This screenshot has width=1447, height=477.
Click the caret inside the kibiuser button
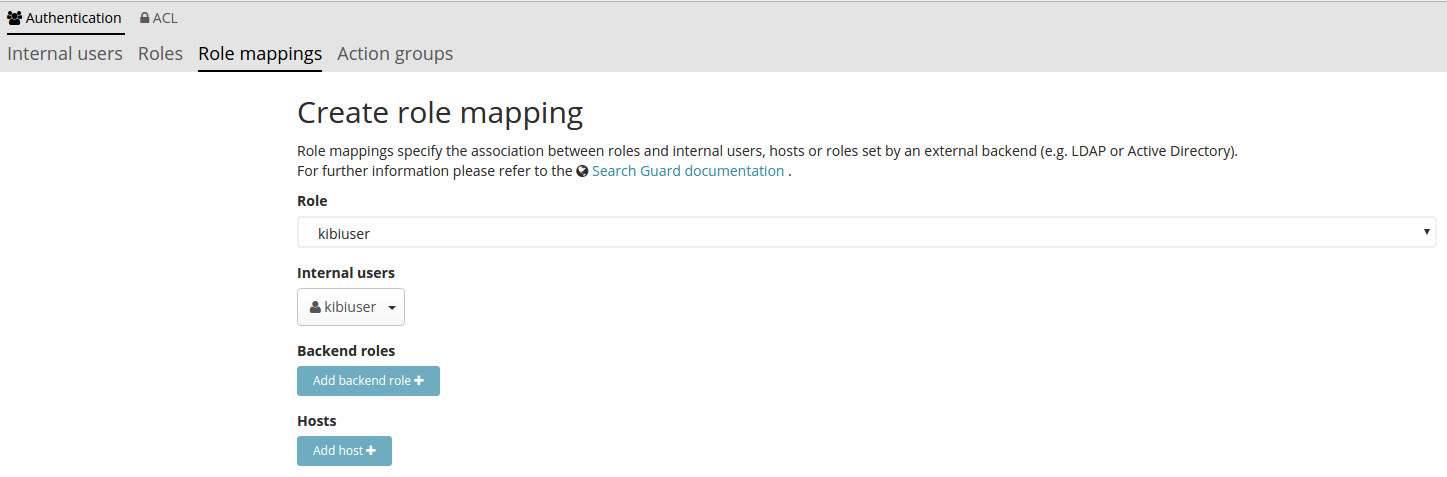pyautogui.click(x=392, y=308)
